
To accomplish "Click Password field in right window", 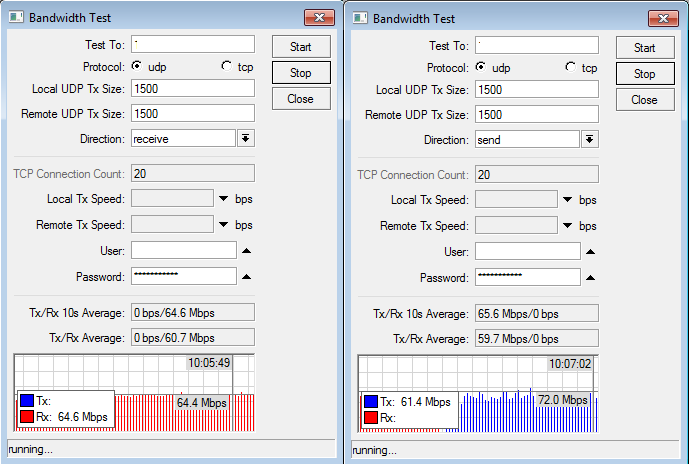I will [528, 277].
